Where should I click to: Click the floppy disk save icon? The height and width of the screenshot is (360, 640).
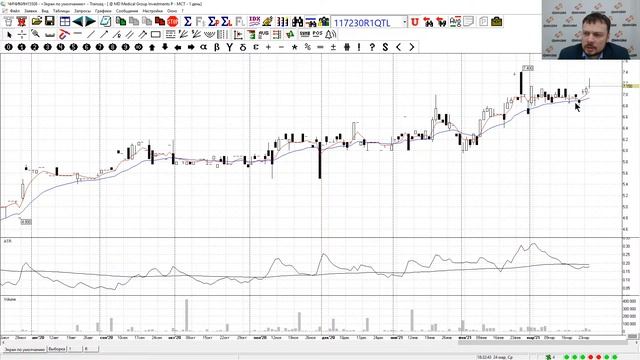(x=50, y=22)
